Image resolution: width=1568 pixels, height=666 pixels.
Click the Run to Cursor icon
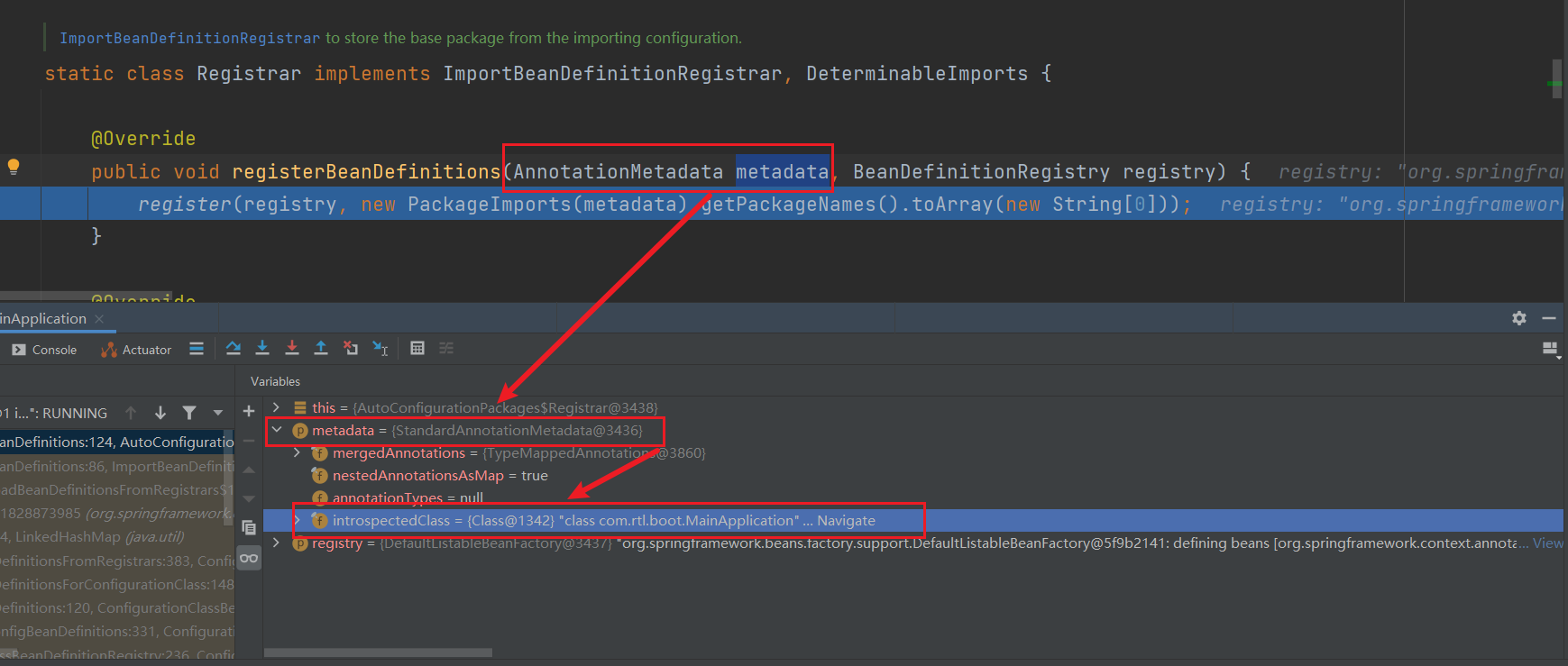coord(381,348)
